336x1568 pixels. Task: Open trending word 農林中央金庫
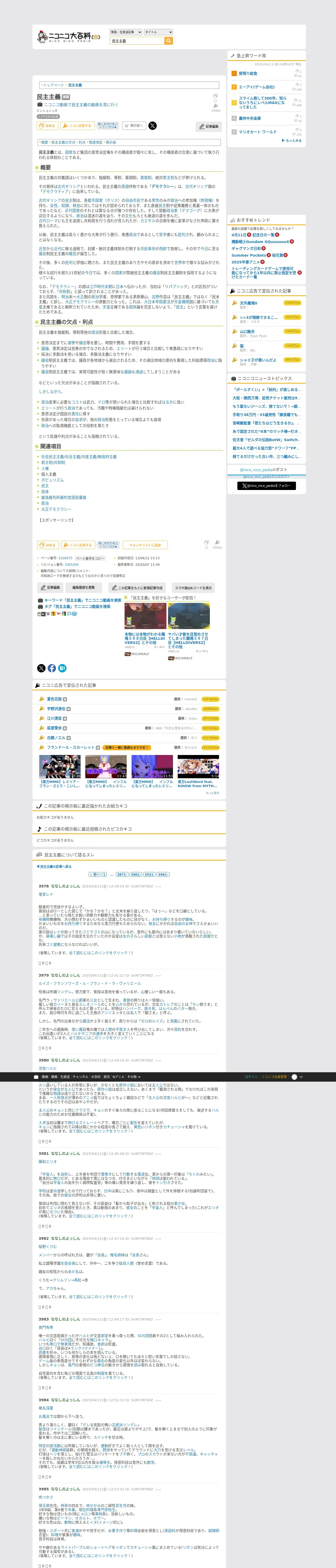[249, 119]
